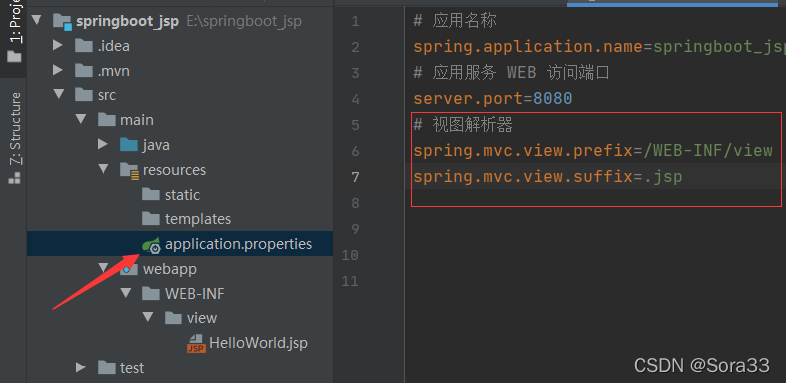Image resolution: width=786 pixels, height=383 pixels.
Task: Click the Project tool window folder icon
Action: click(x=15, y=57)
